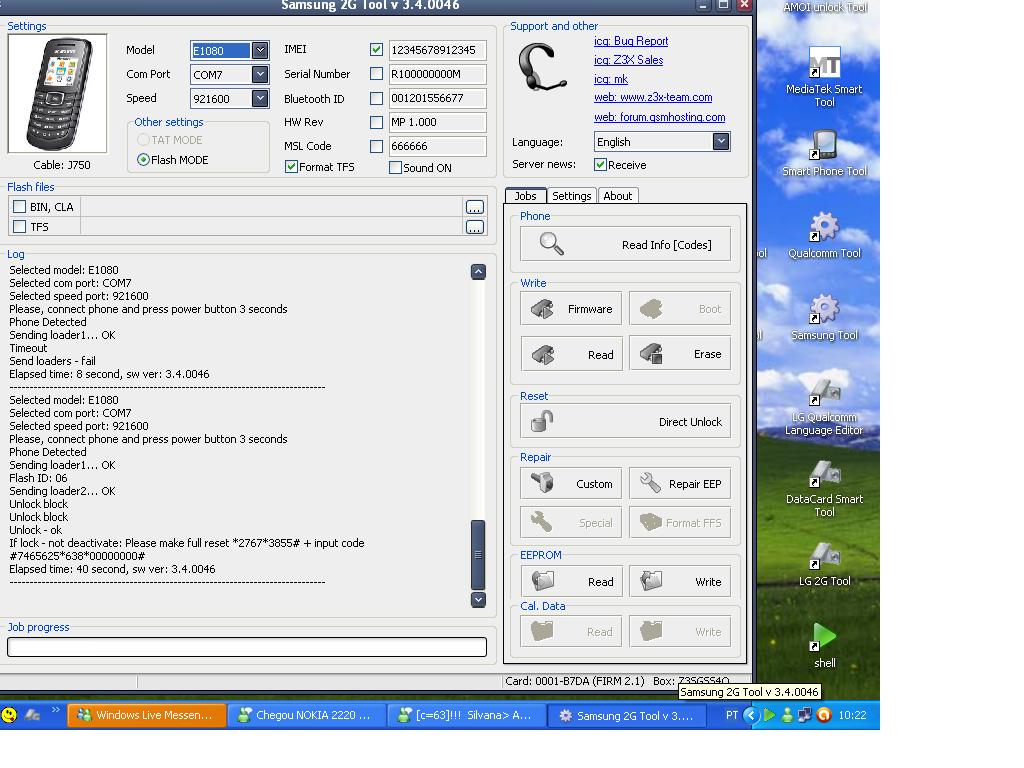The height and width of the screenshot is (768, 1024).
Task: Click the MSL Code input field
Action: pyautogui.click(x=438, y=146)
